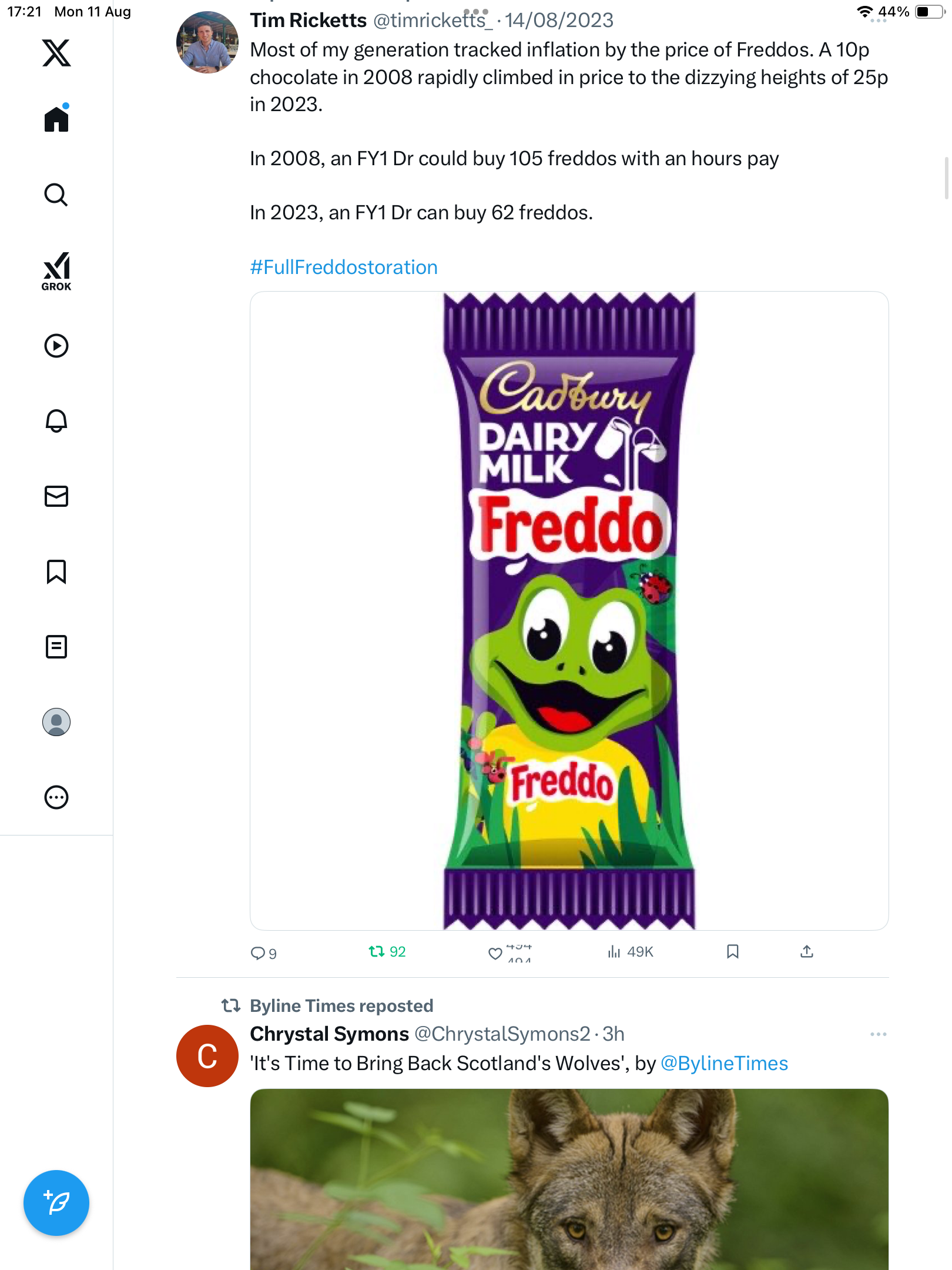
Task: Open Bookmarks in the sidebar
Action: 56,571
